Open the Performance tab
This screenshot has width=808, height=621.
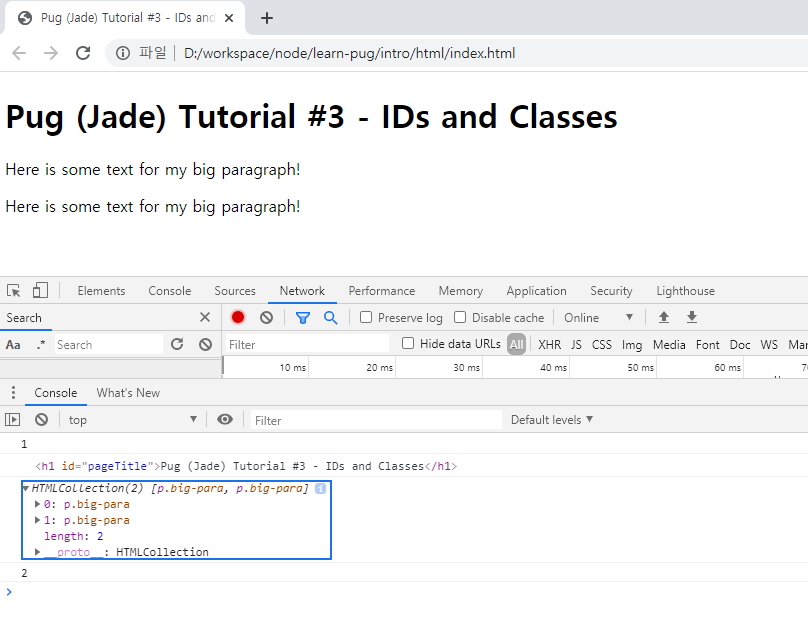tap(382, 291)
